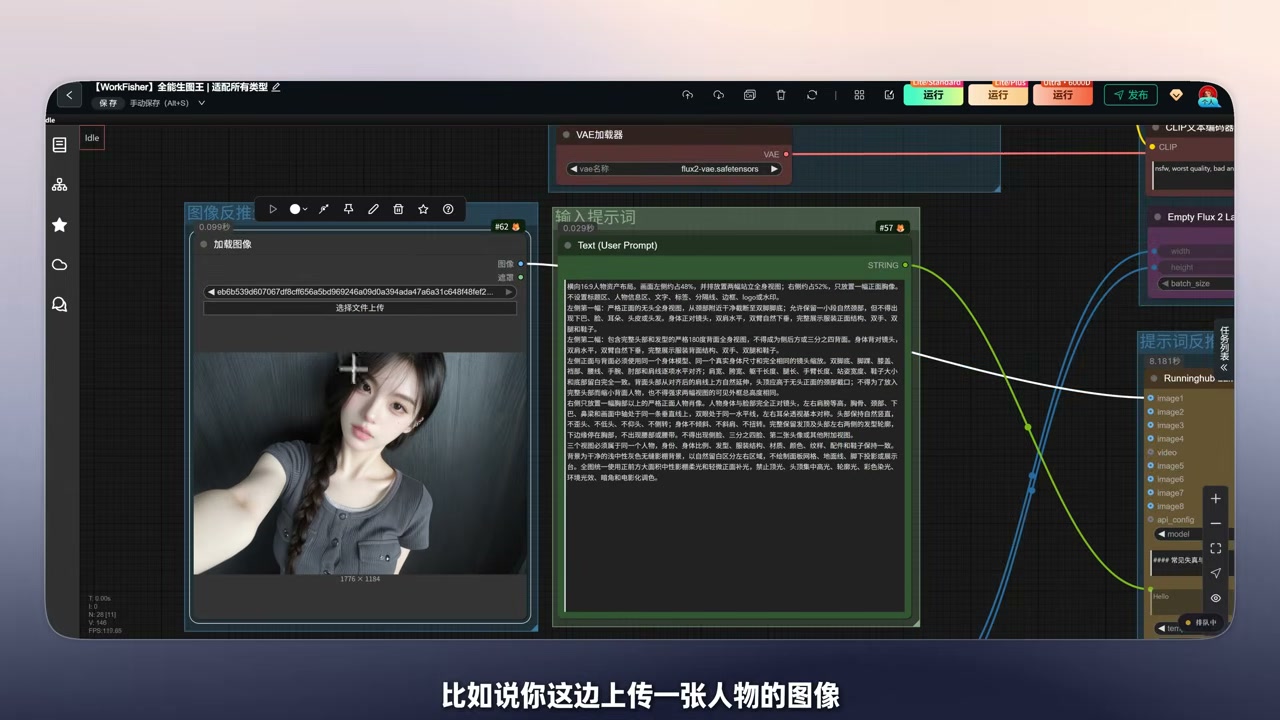
Task: Click the refresh icon in top bar
Action: click(812, 95)
